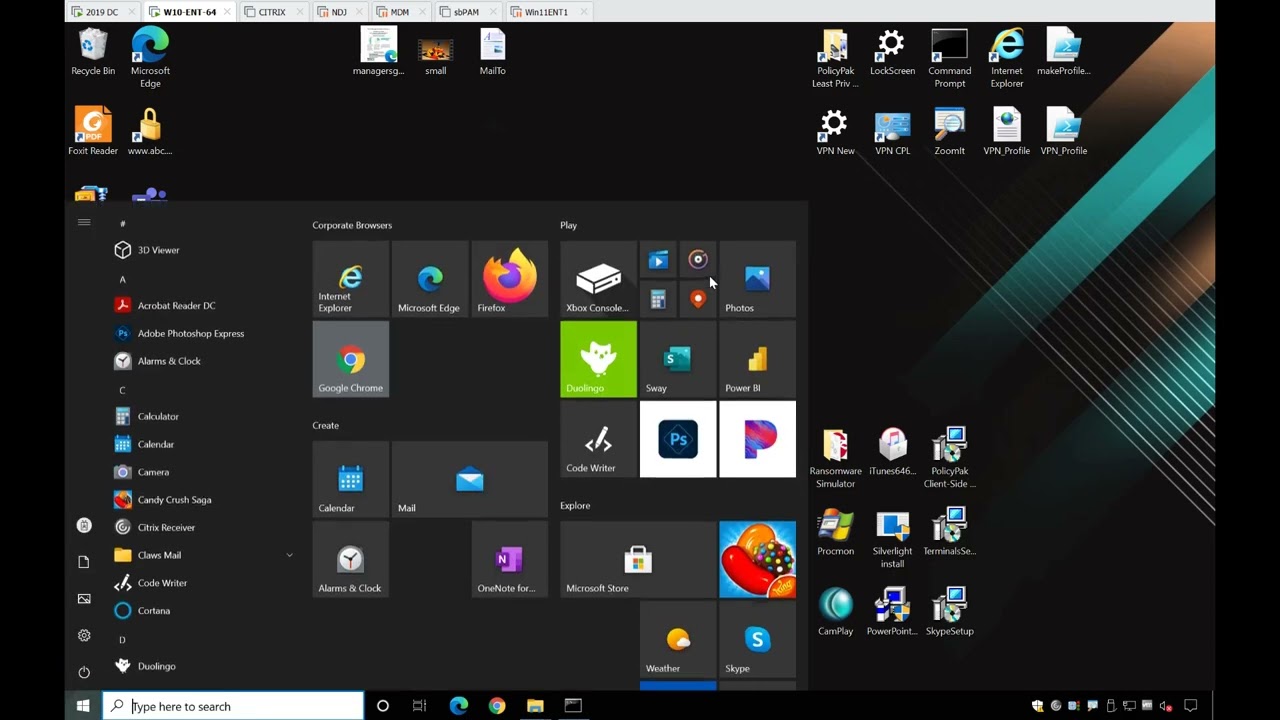Open the small Calculator tile in Play group
The image size is (1280, 720).
point(658,299)
